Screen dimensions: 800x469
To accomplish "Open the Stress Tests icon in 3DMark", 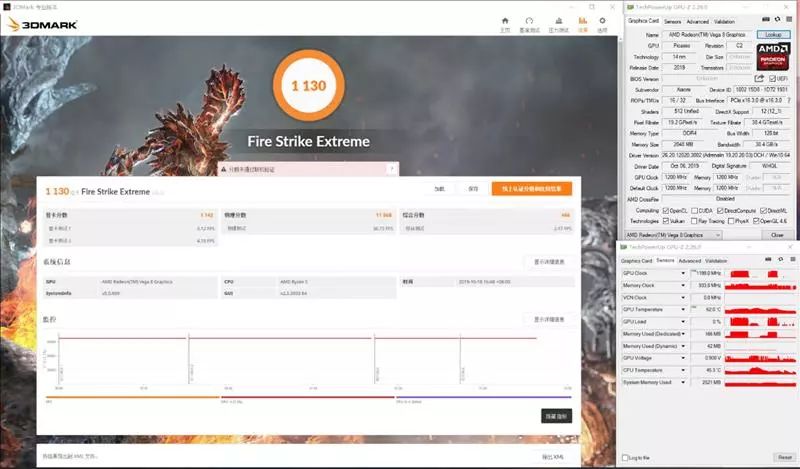I will coord(558,21).
